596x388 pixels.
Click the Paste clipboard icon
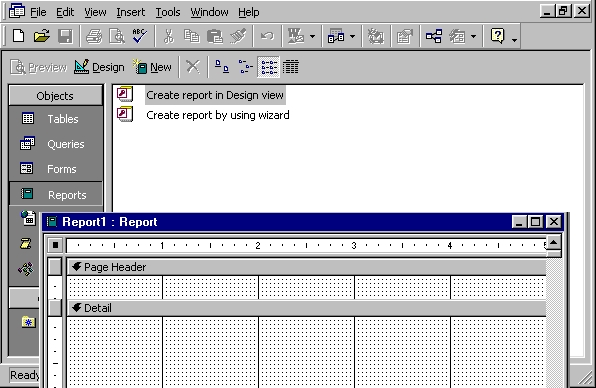click(215, 36)
